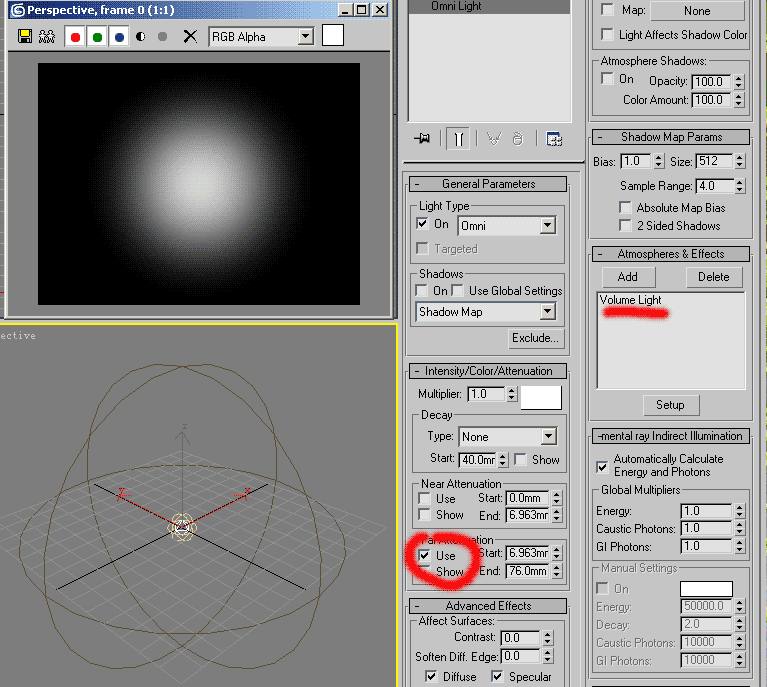
Task: Toggle Absolute Map Bias checkbox
Action: tap(625, 208)
